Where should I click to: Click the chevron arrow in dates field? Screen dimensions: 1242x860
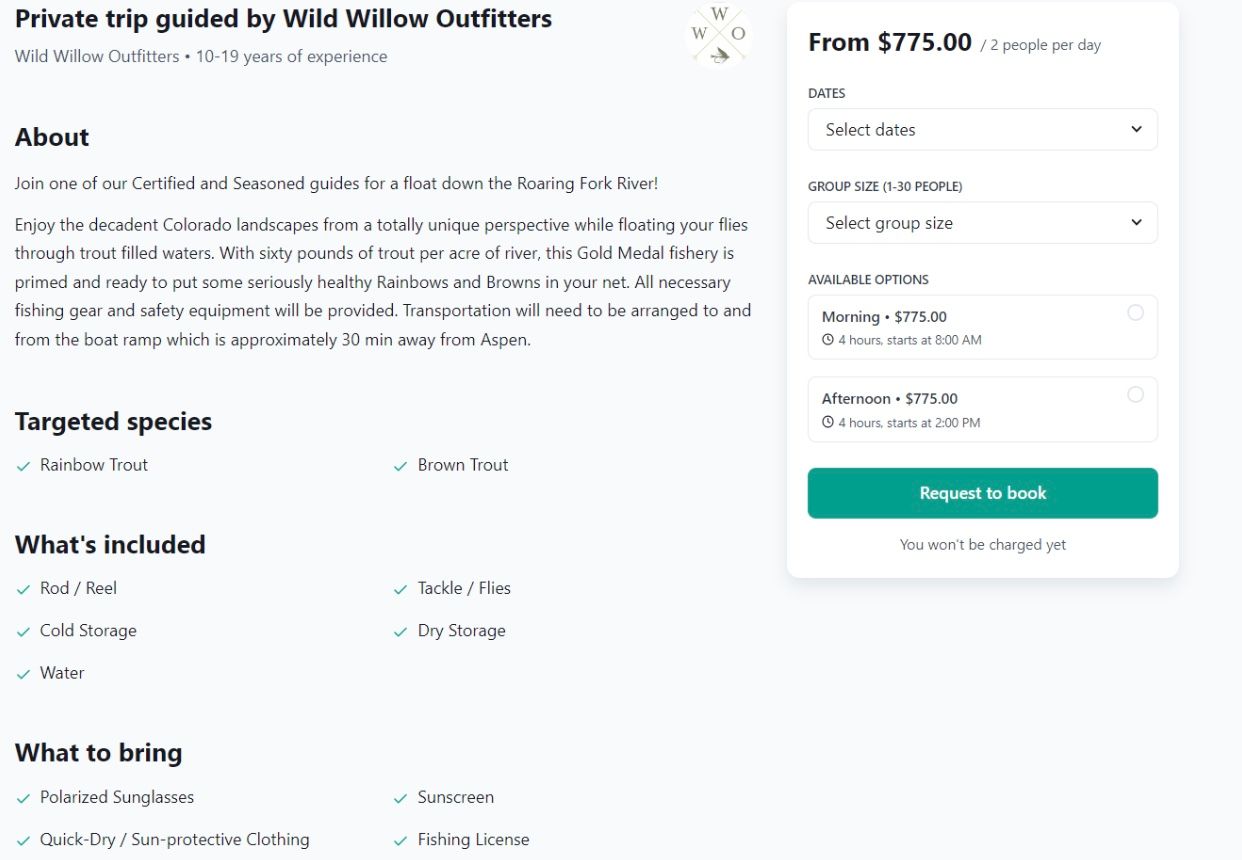coord(1136,130)
